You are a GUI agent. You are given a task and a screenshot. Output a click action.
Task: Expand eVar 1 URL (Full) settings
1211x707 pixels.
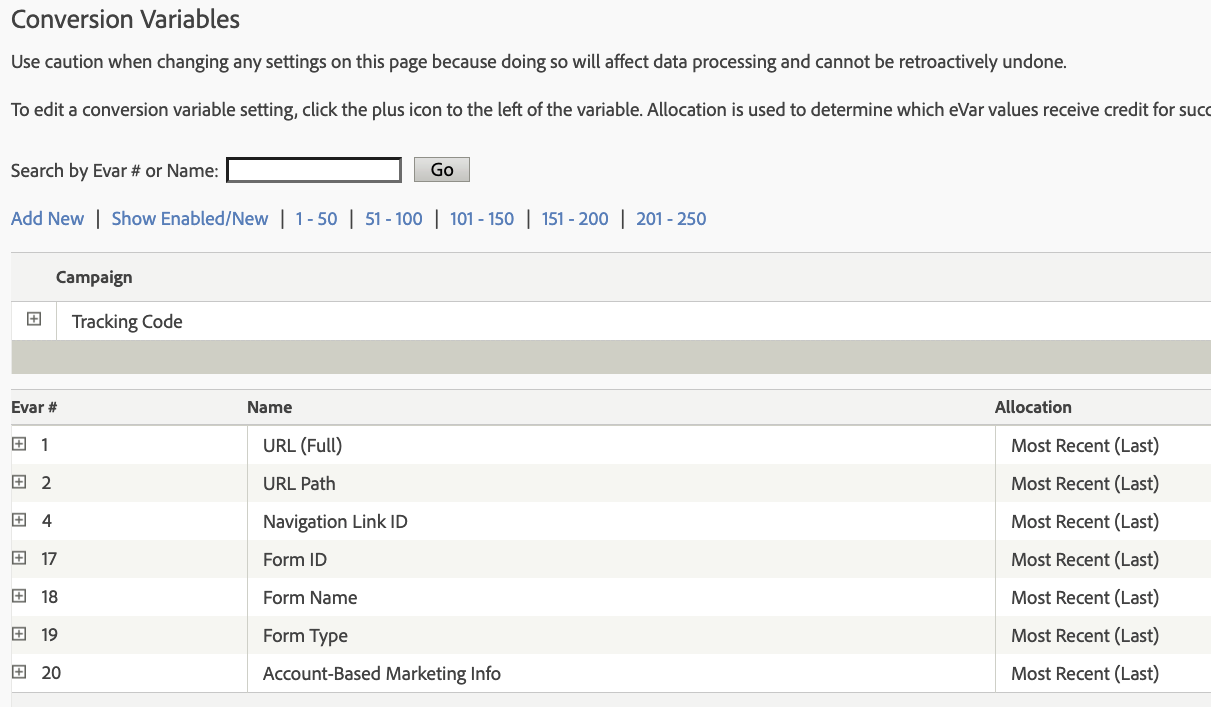19,444
